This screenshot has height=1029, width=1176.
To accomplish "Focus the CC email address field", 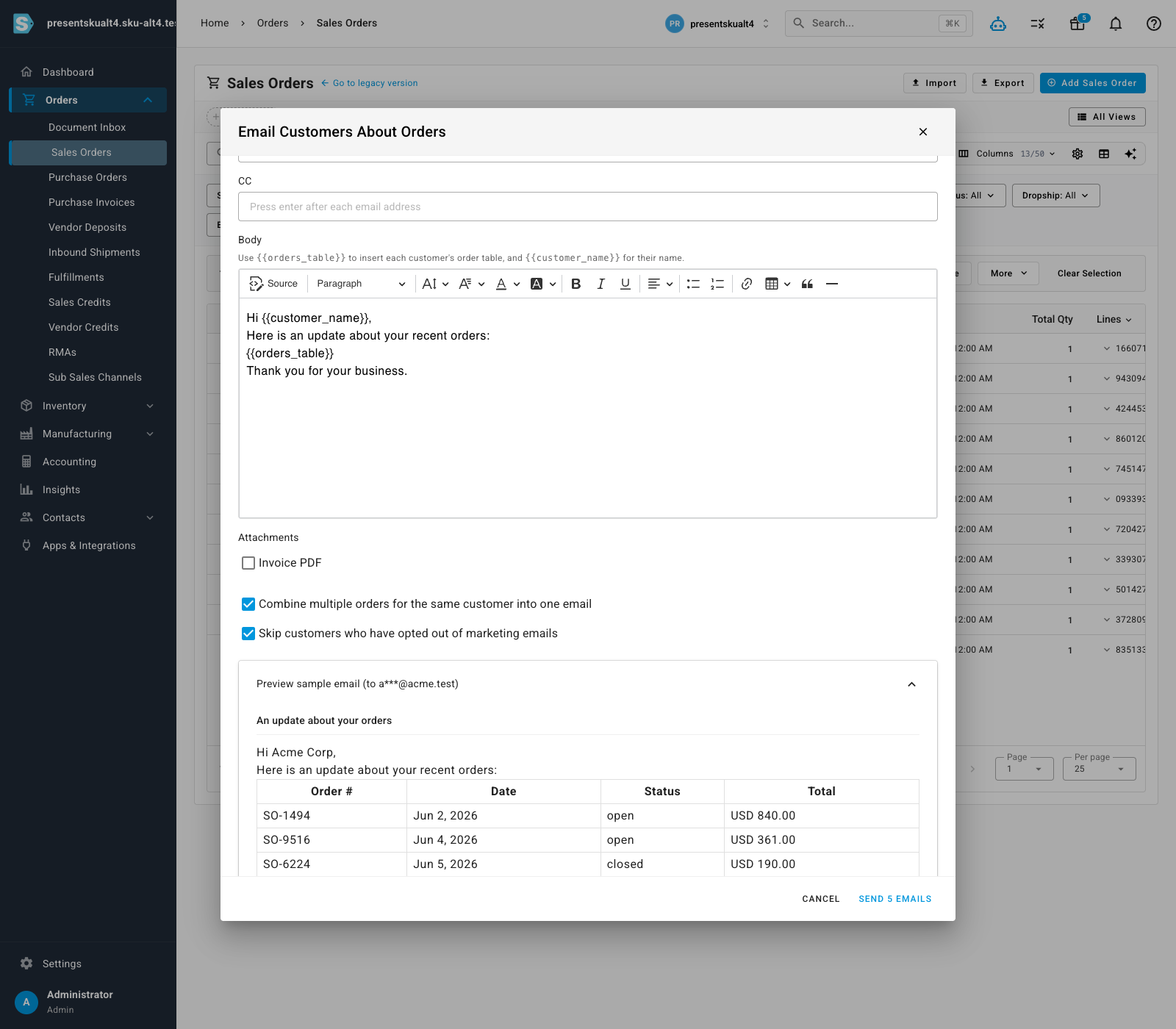I will click(x=588, y=207).
